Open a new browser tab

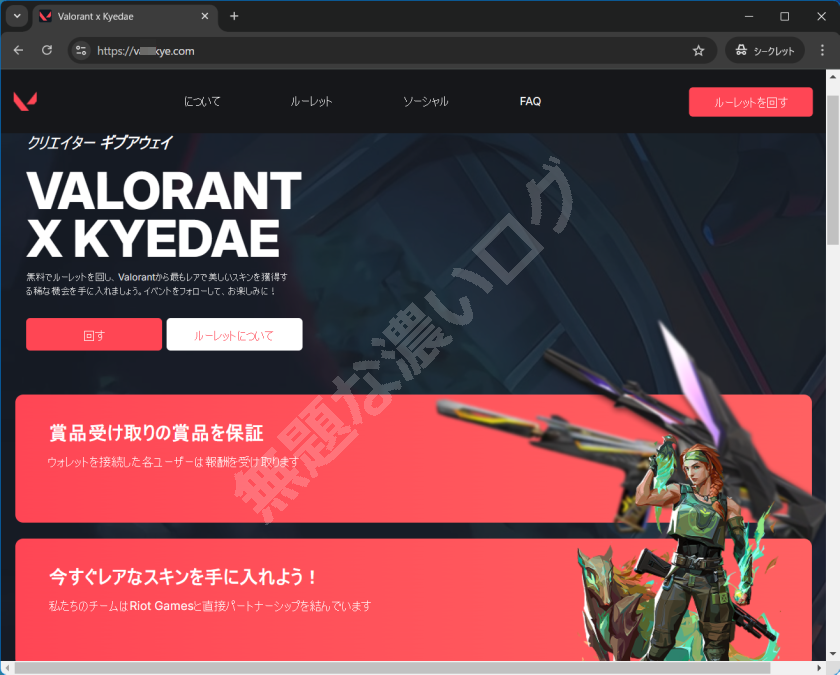(234, 16)
